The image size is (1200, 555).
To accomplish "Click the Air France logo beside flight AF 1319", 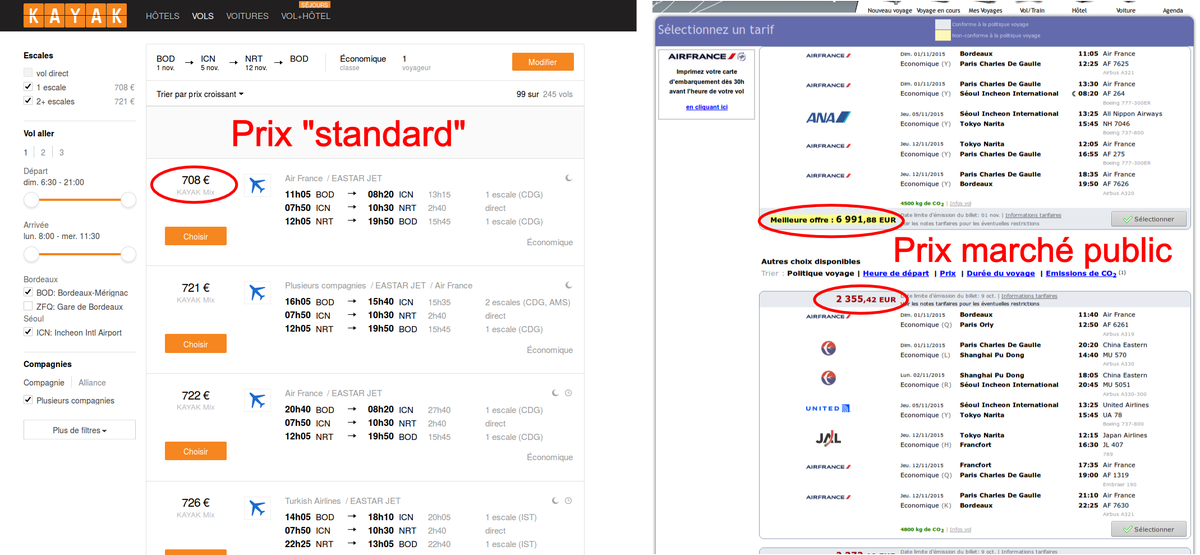I will (x=826, y=467).
